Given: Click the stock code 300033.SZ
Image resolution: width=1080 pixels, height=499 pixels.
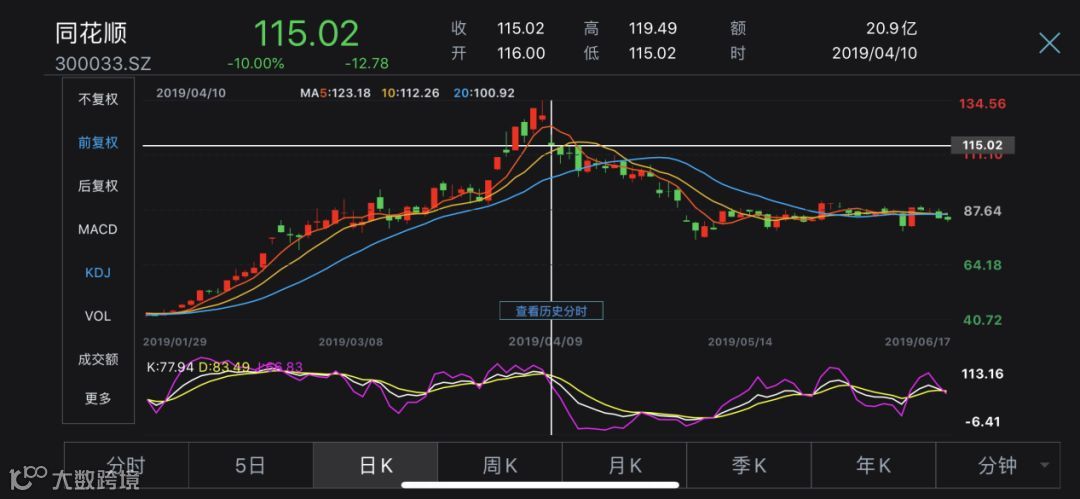Looking at the screenshot, I should pyautogui.click(x=103, y=64).
